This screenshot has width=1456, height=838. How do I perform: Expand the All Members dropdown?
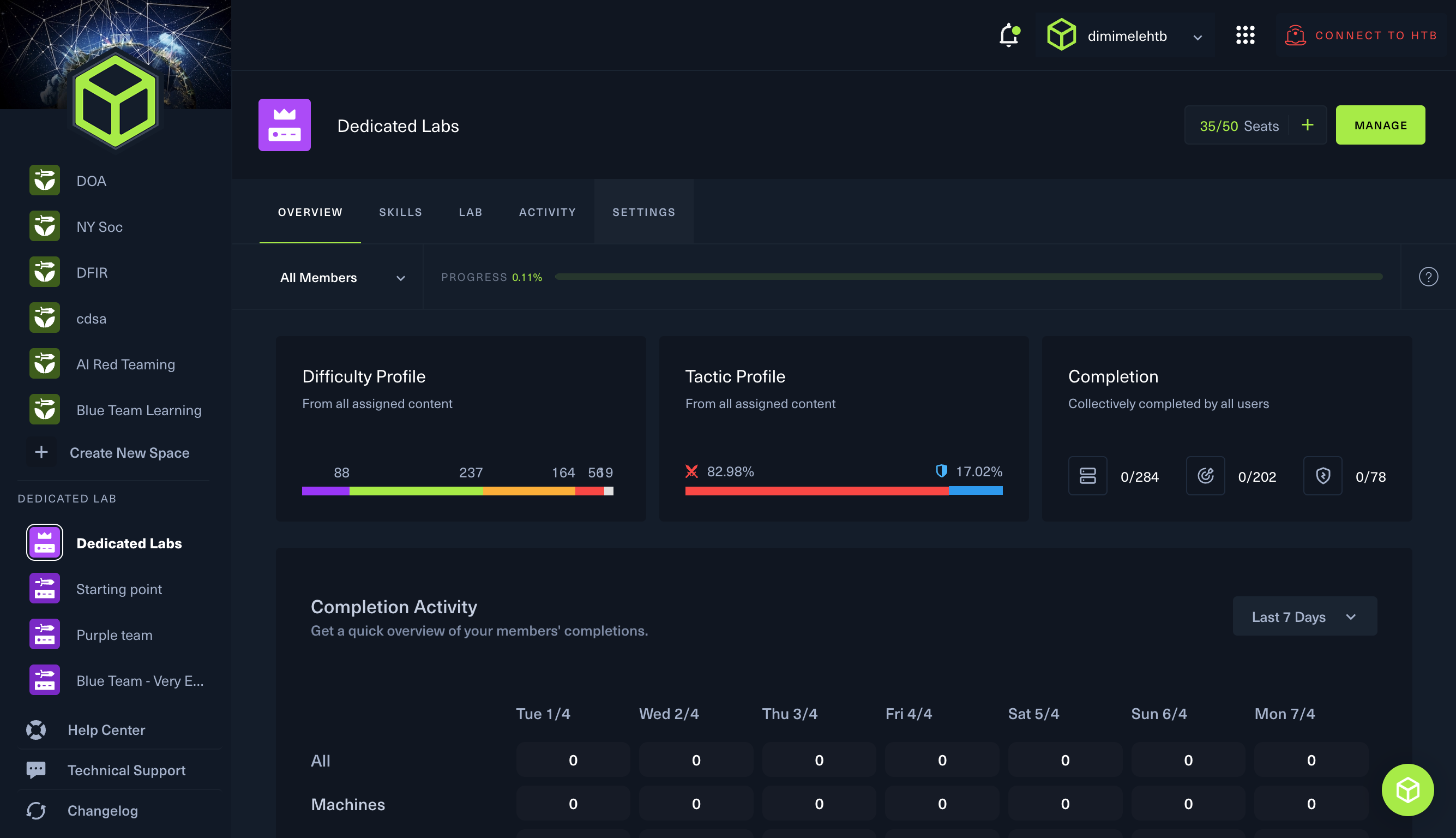tap(342, 278)
